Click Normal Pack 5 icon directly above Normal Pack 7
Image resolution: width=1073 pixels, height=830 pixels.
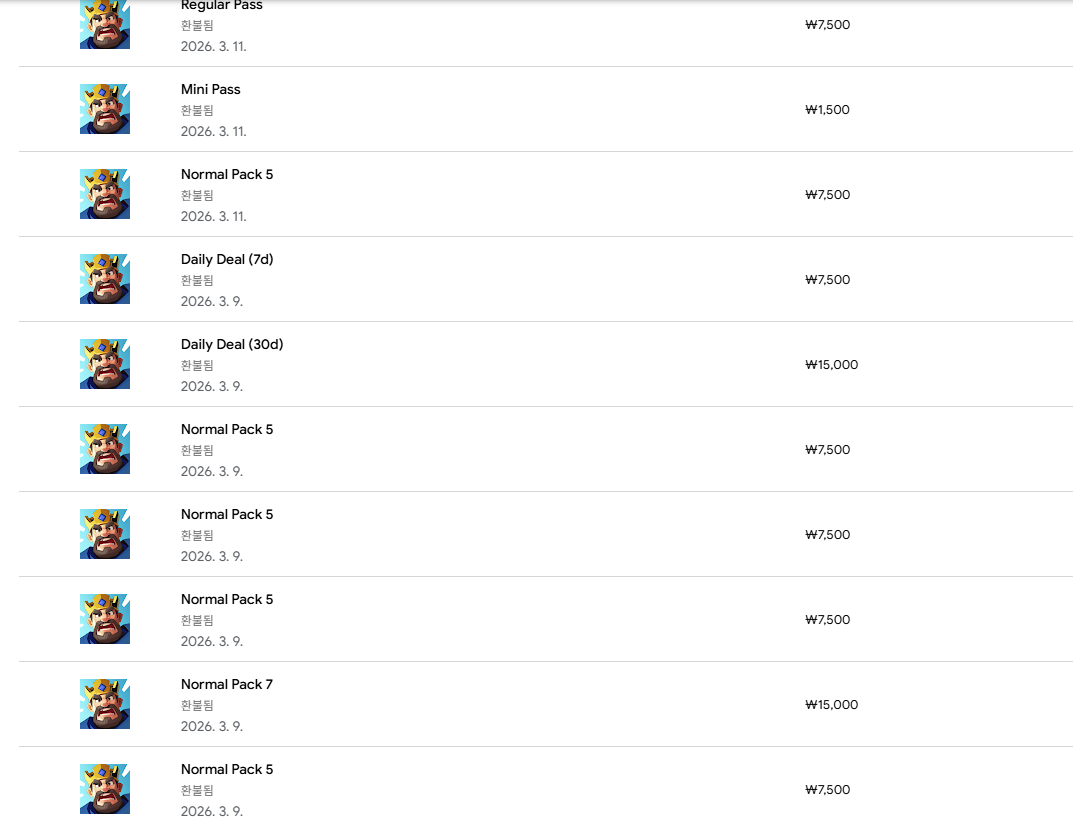(x=105, y=619)
